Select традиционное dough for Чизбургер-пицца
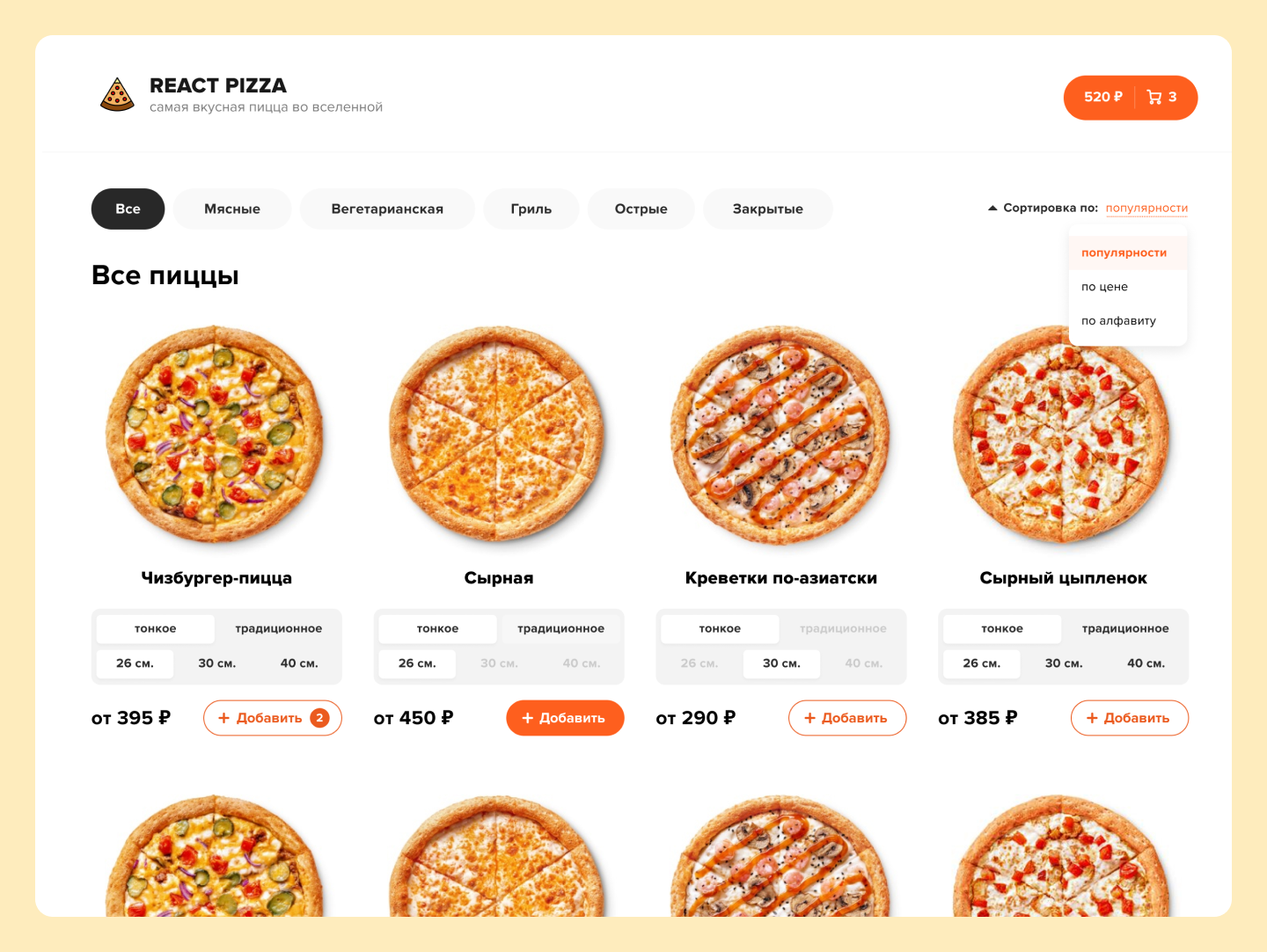1267x952 pixels. point(278,628)
